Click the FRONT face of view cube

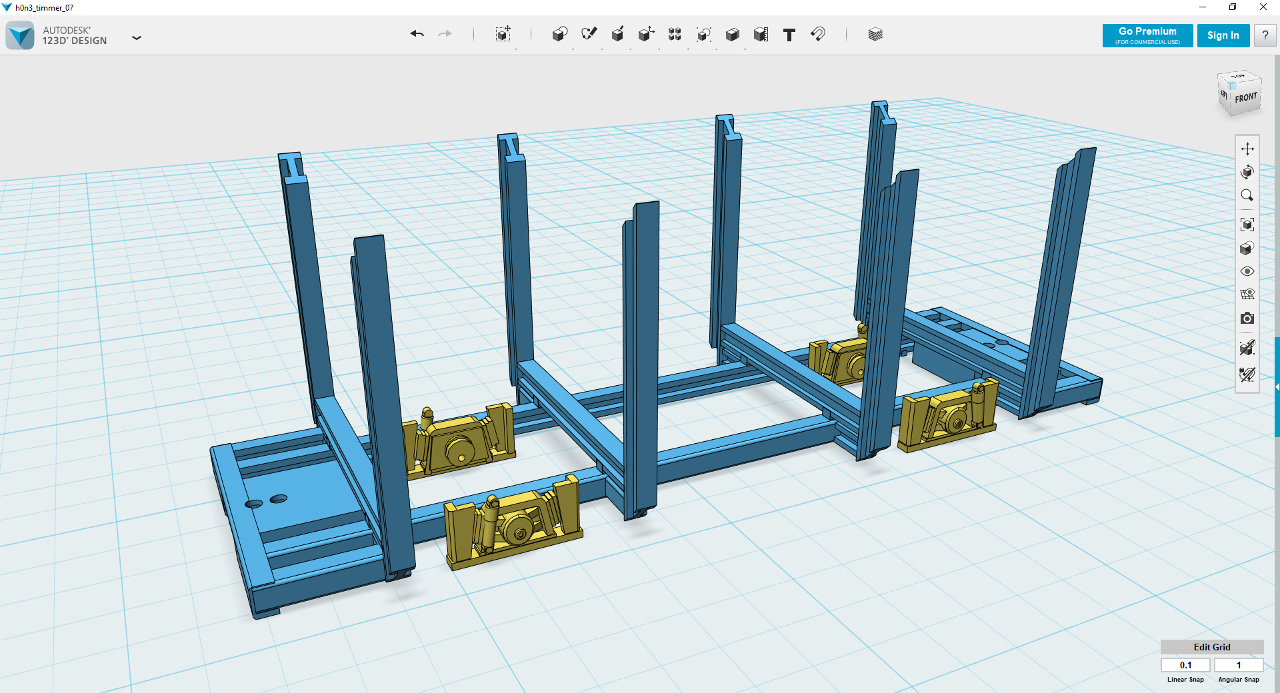[1246, 98]
